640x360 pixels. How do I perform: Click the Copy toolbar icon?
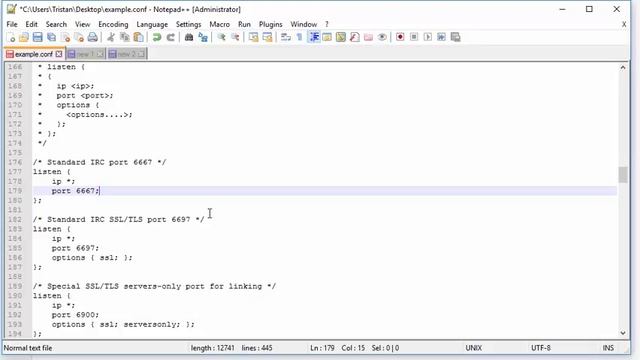(x=124, y=38)
